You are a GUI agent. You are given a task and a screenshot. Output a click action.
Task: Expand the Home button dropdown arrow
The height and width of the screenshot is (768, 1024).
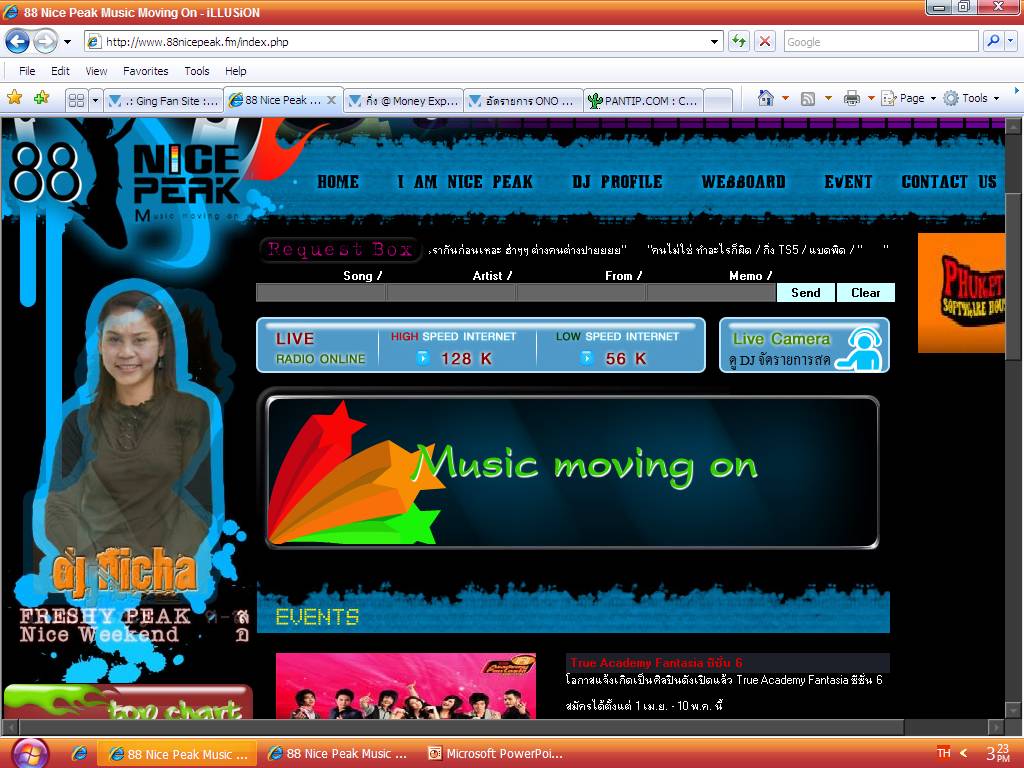click(786, 99)
